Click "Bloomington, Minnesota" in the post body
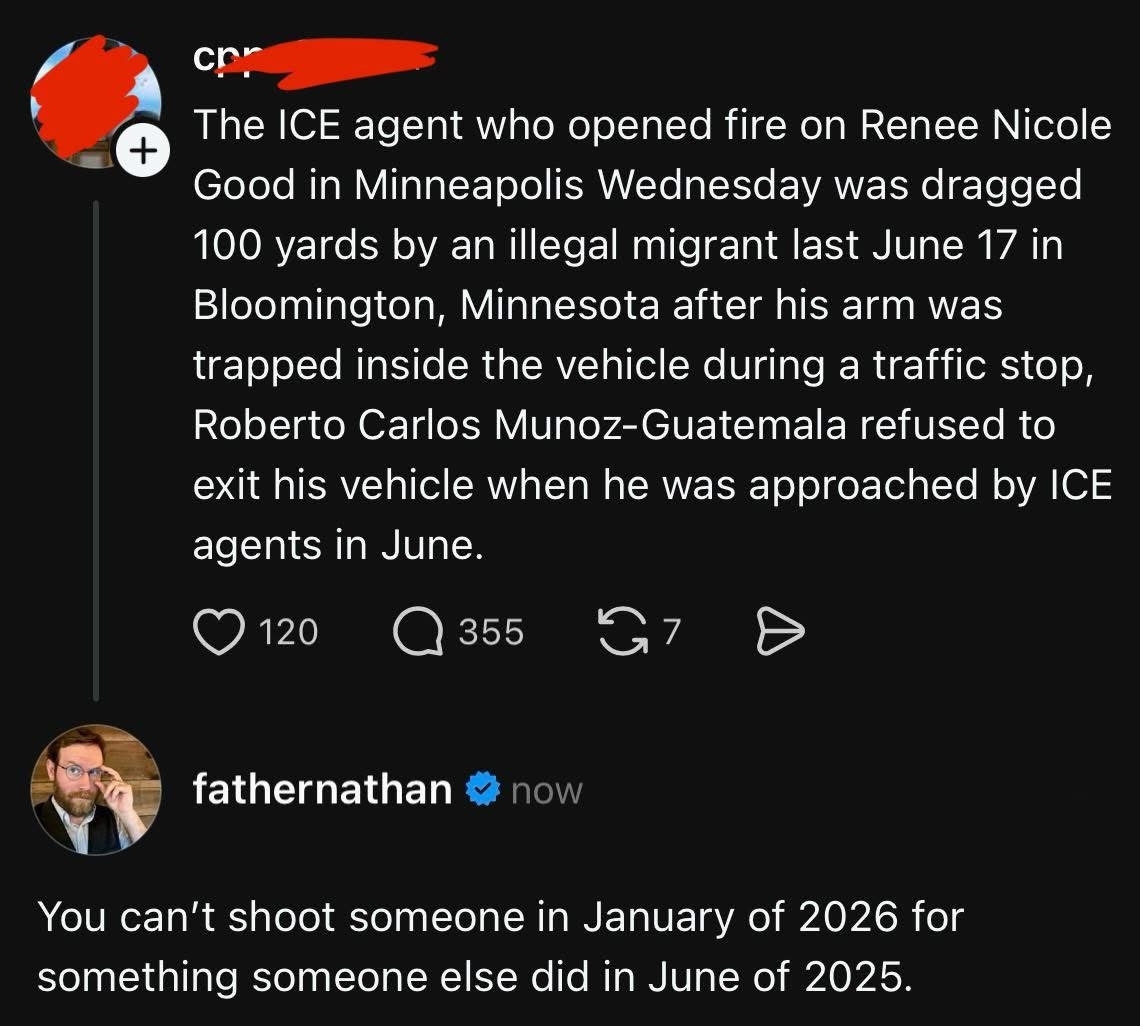The height and width of the screenshot is (1026, 1140). [x=426, y=305]
